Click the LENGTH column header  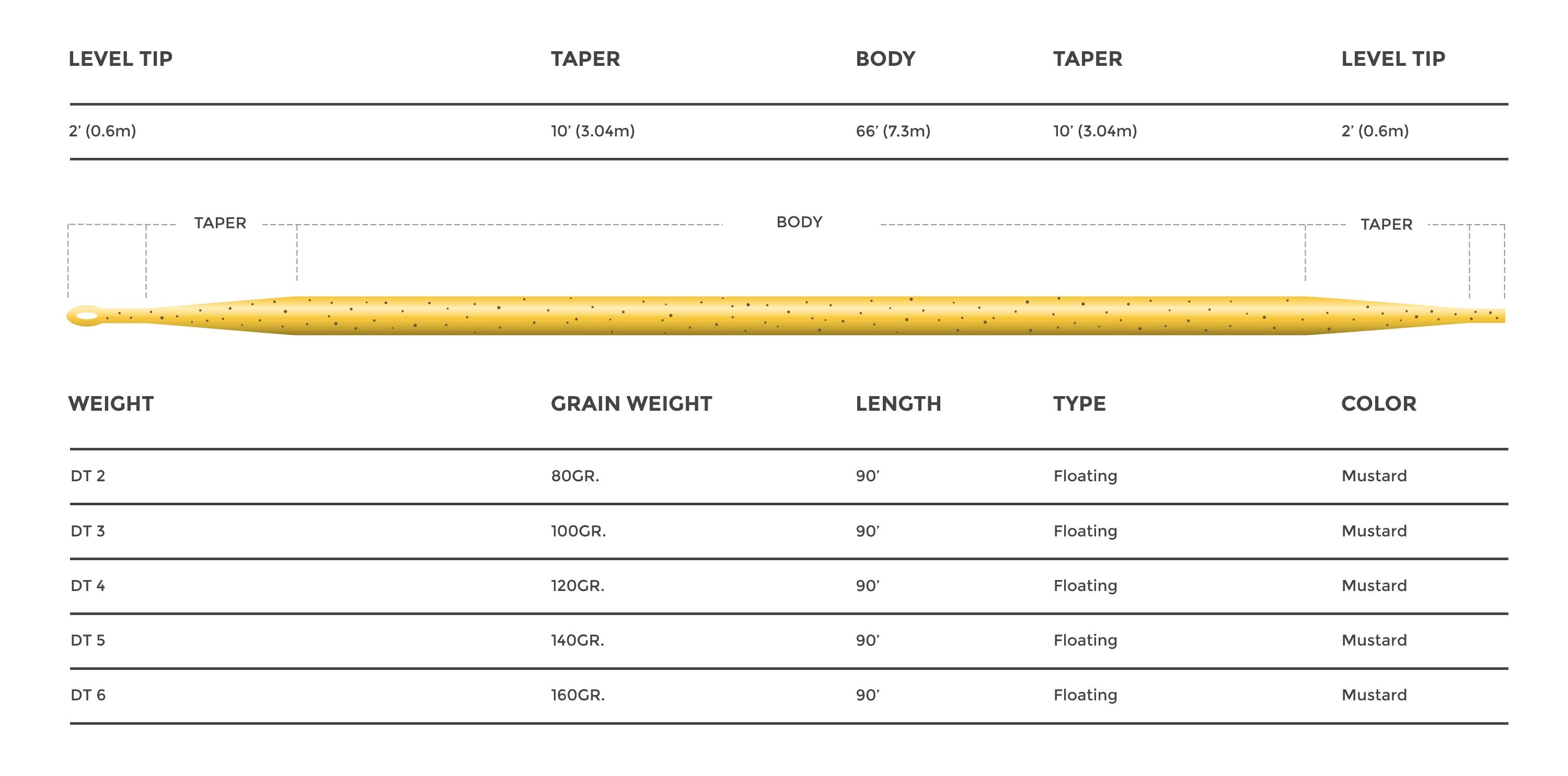pos(898,403)
